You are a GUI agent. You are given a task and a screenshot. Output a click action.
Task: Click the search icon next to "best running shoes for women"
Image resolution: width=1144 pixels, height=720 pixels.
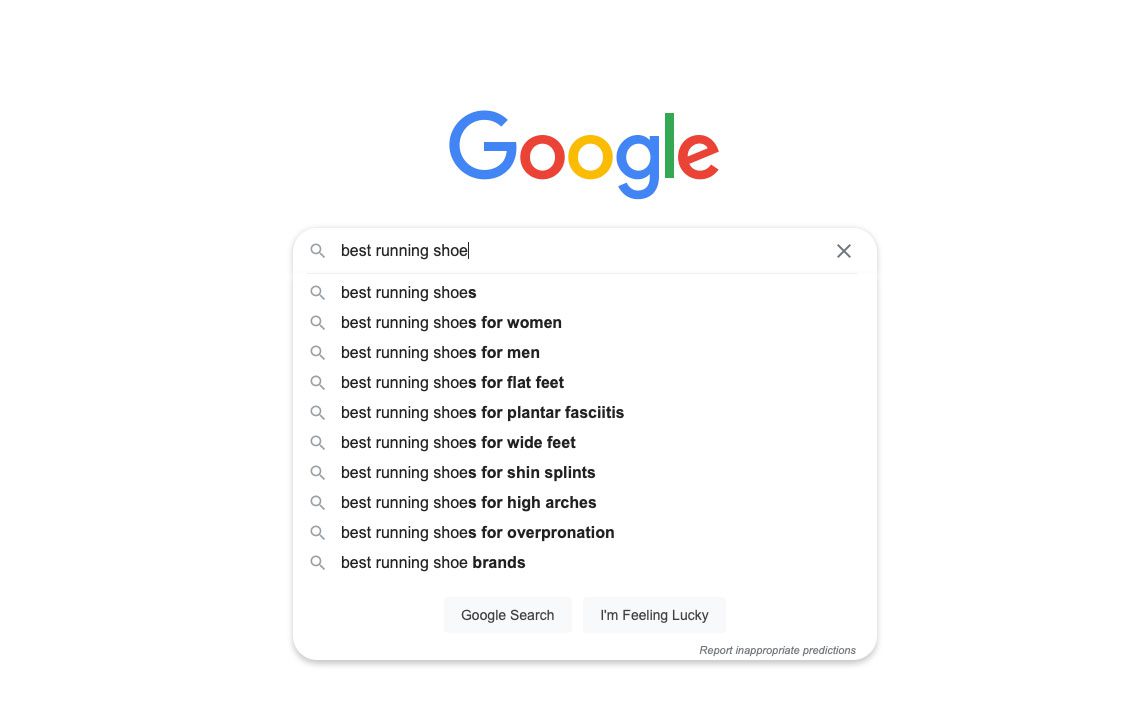pyautogui.click(x=317, y=322)
